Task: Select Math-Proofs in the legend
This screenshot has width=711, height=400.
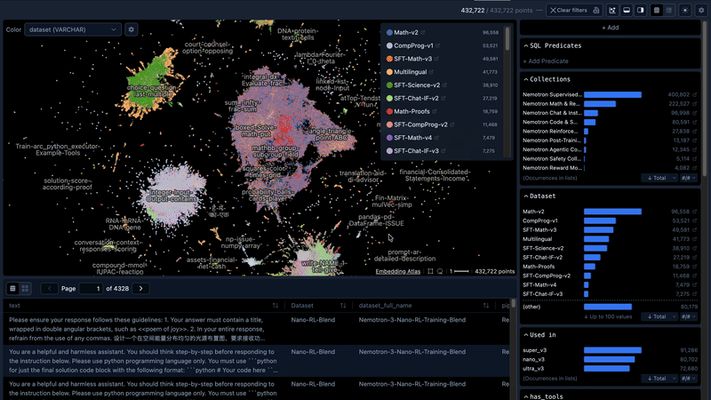Action: pyautogui.click(x=412, y=112)
